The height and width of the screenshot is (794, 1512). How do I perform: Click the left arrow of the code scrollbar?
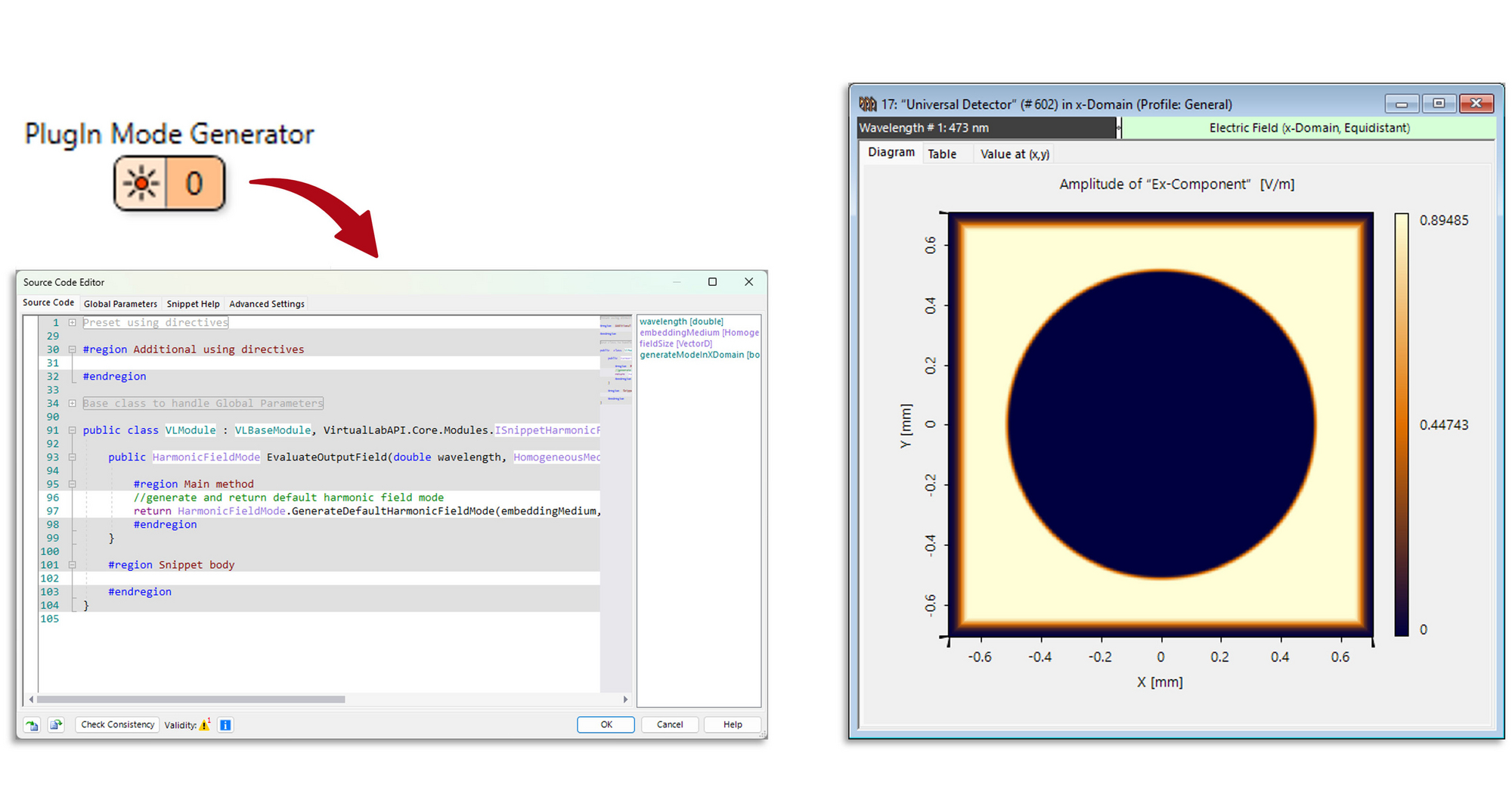click(x=31, y=699)
